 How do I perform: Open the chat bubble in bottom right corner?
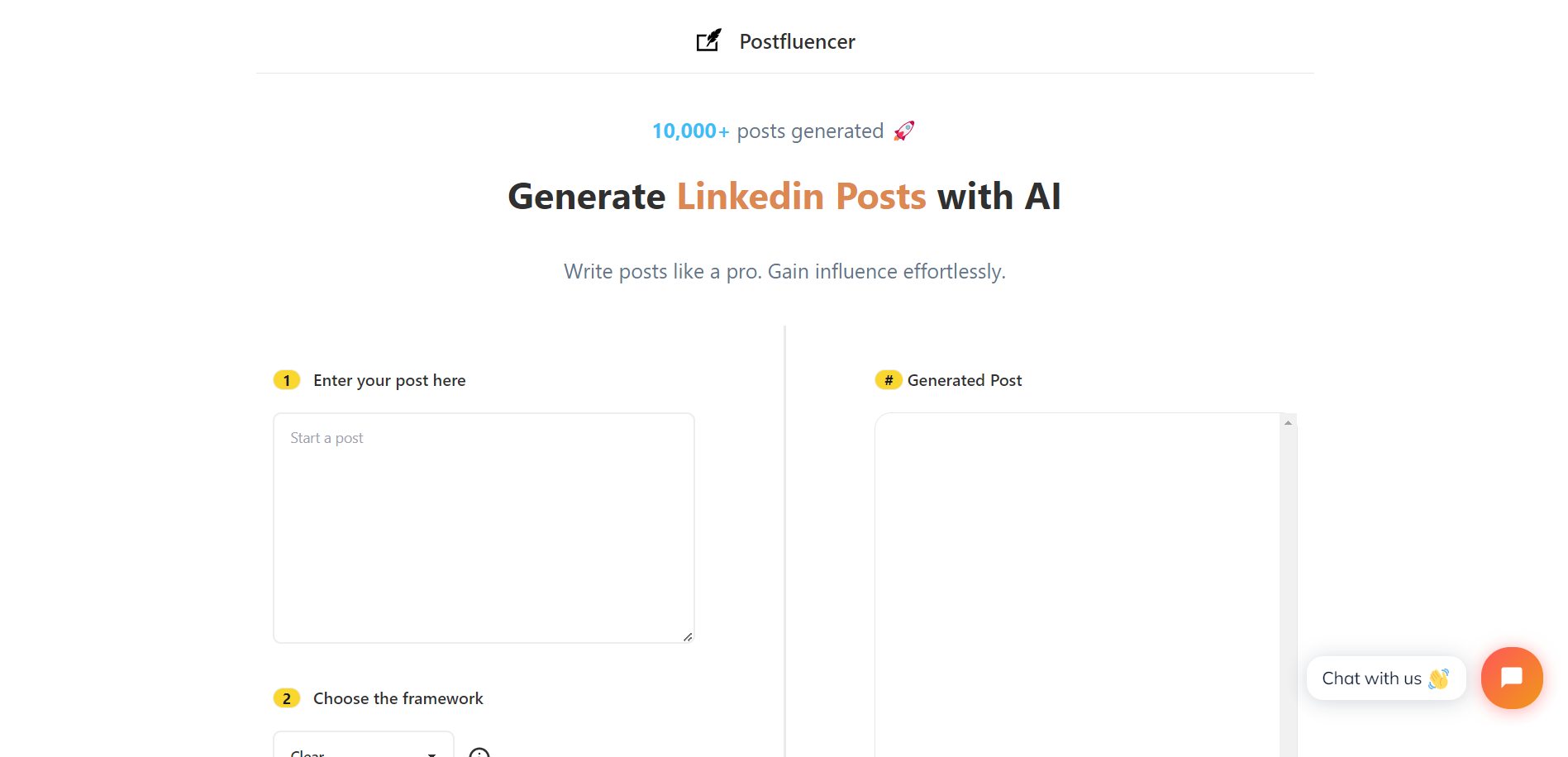[x=1512, y=678]
